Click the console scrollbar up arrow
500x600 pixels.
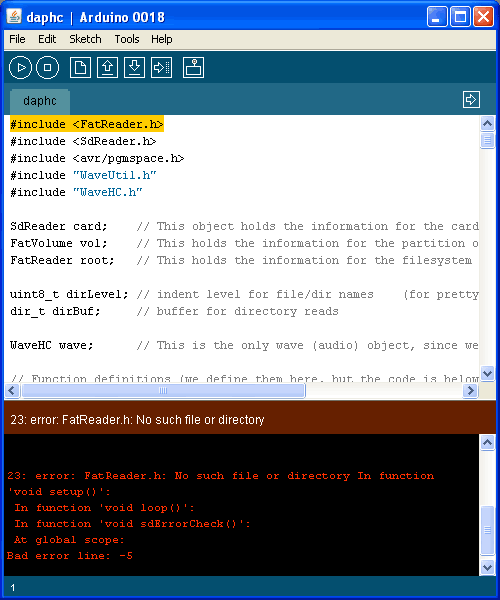click(x=487, y=443)
